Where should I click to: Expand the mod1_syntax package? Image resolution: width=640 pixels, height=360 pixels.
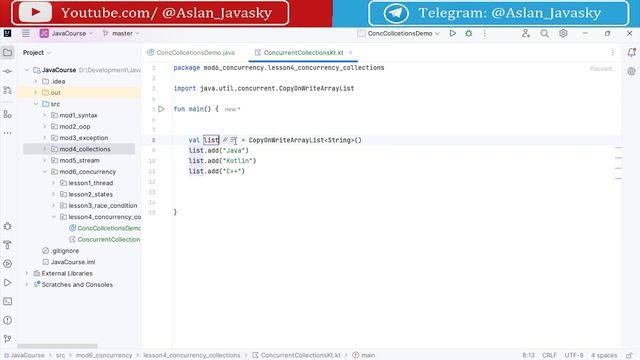click(x=45, y=116)
